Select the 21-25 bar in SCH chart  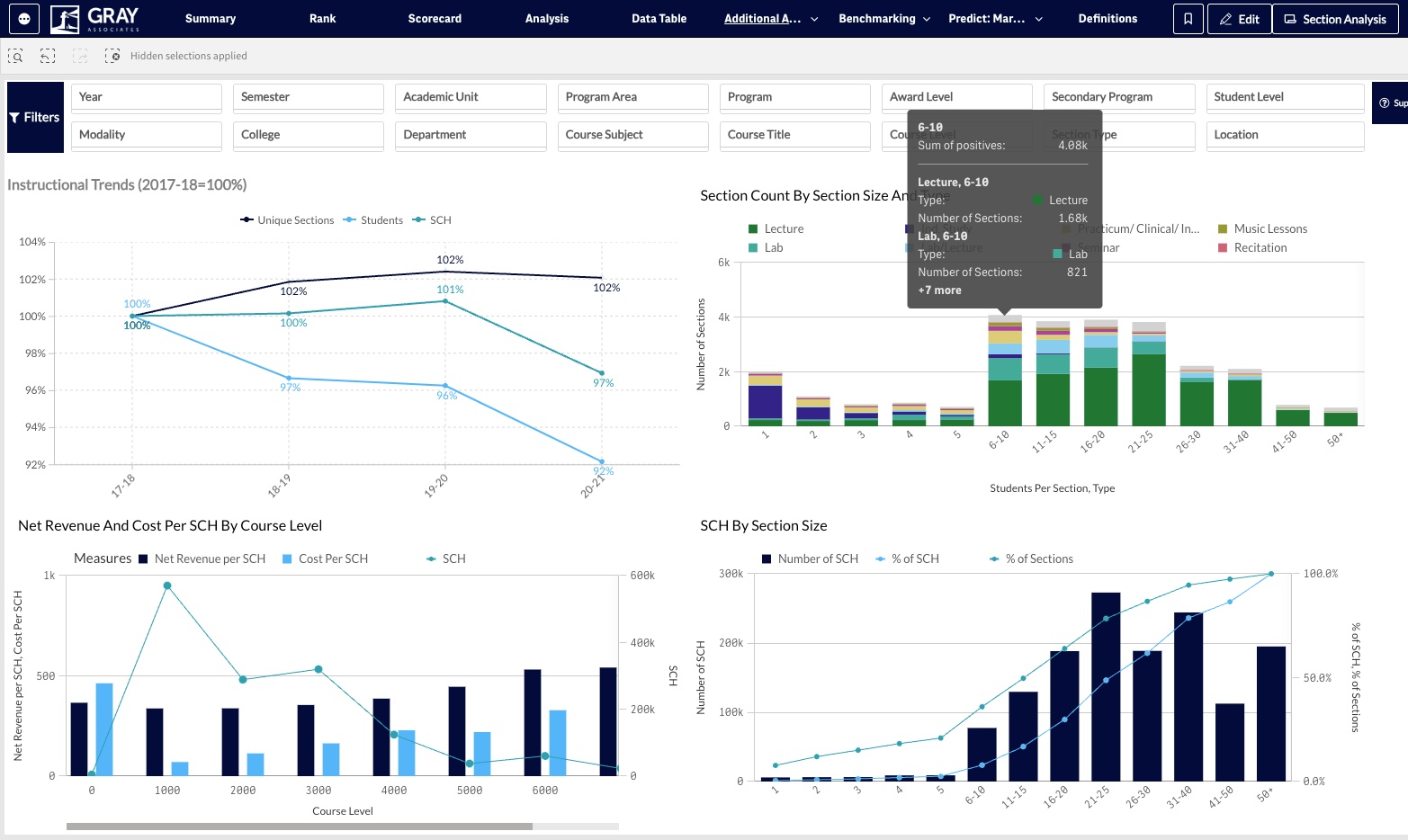[x=1106, y=686]
